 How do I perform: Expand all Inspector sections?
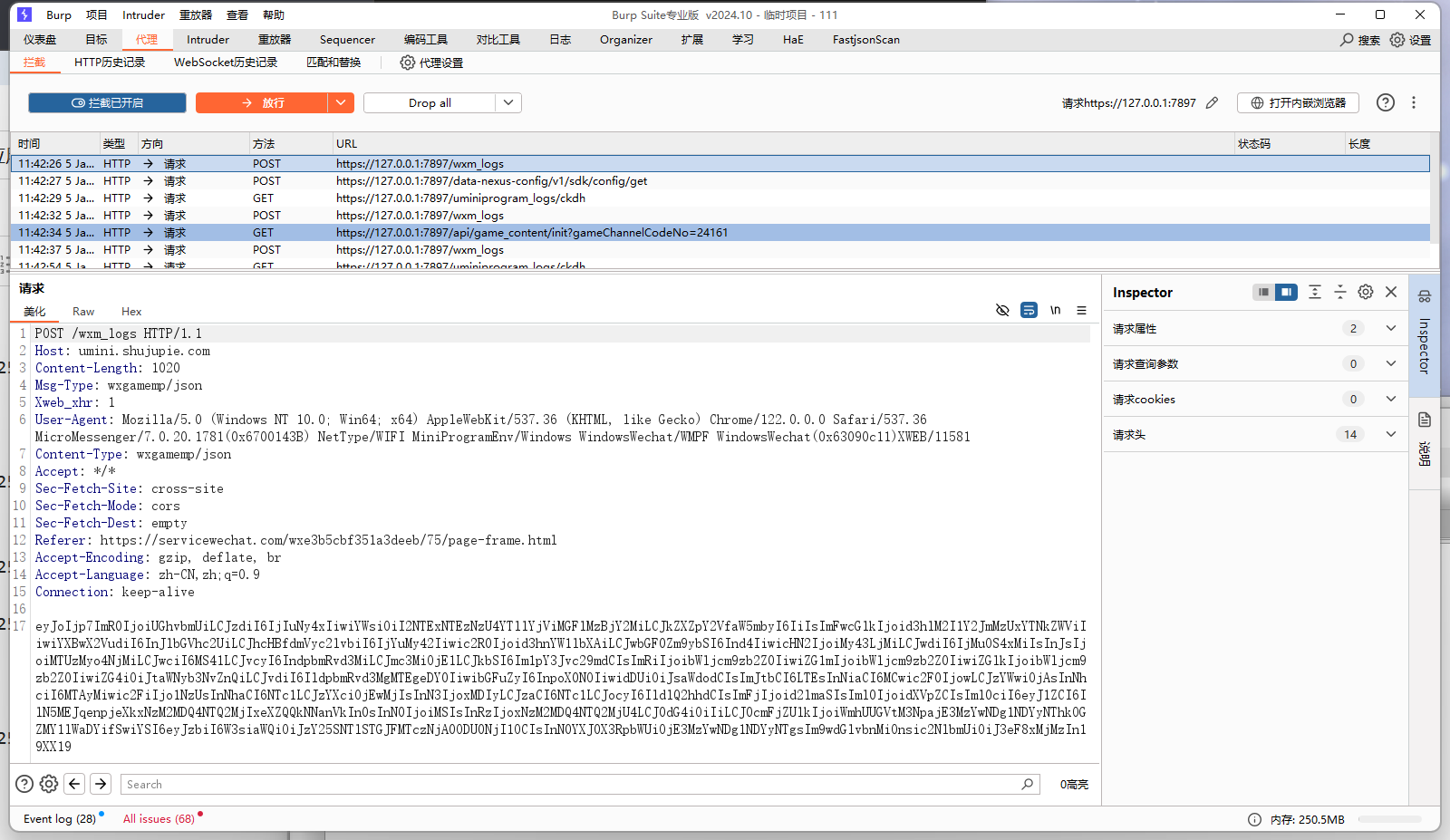click(x=1315, y=292)
